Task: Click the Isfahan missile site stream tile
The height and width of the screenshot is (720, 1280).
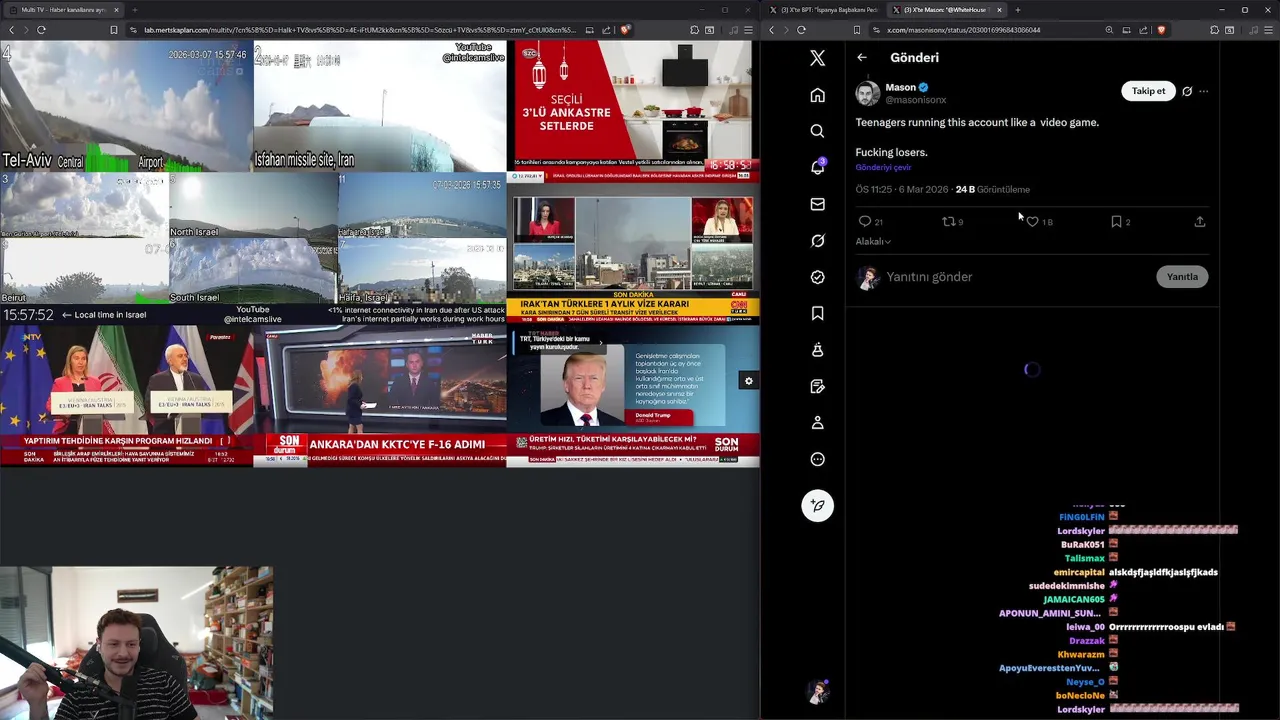Action: pyautogui.click(x=380, y=106)
